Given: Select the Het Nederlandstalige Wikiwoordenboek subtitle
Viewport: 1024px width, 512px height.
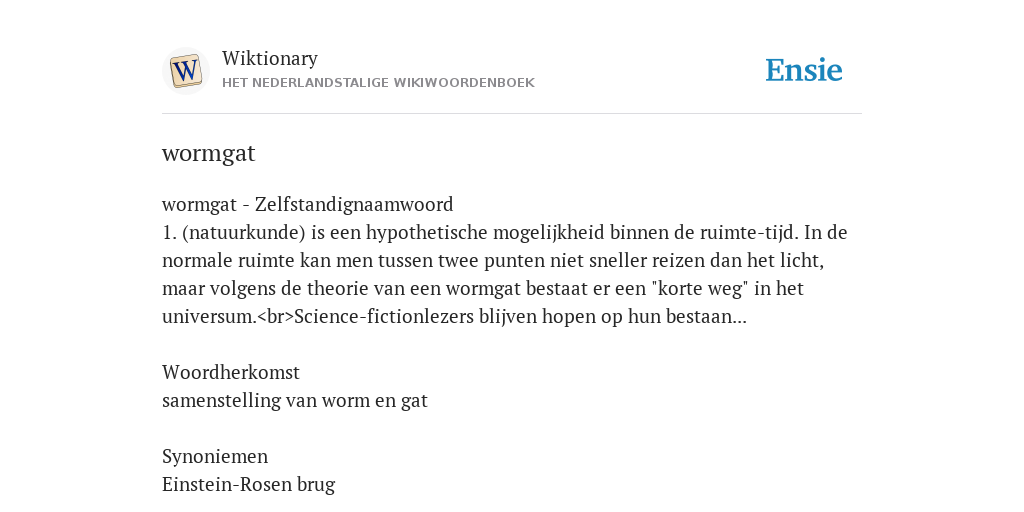Looking at the screenshot, I should coord(378,83).
